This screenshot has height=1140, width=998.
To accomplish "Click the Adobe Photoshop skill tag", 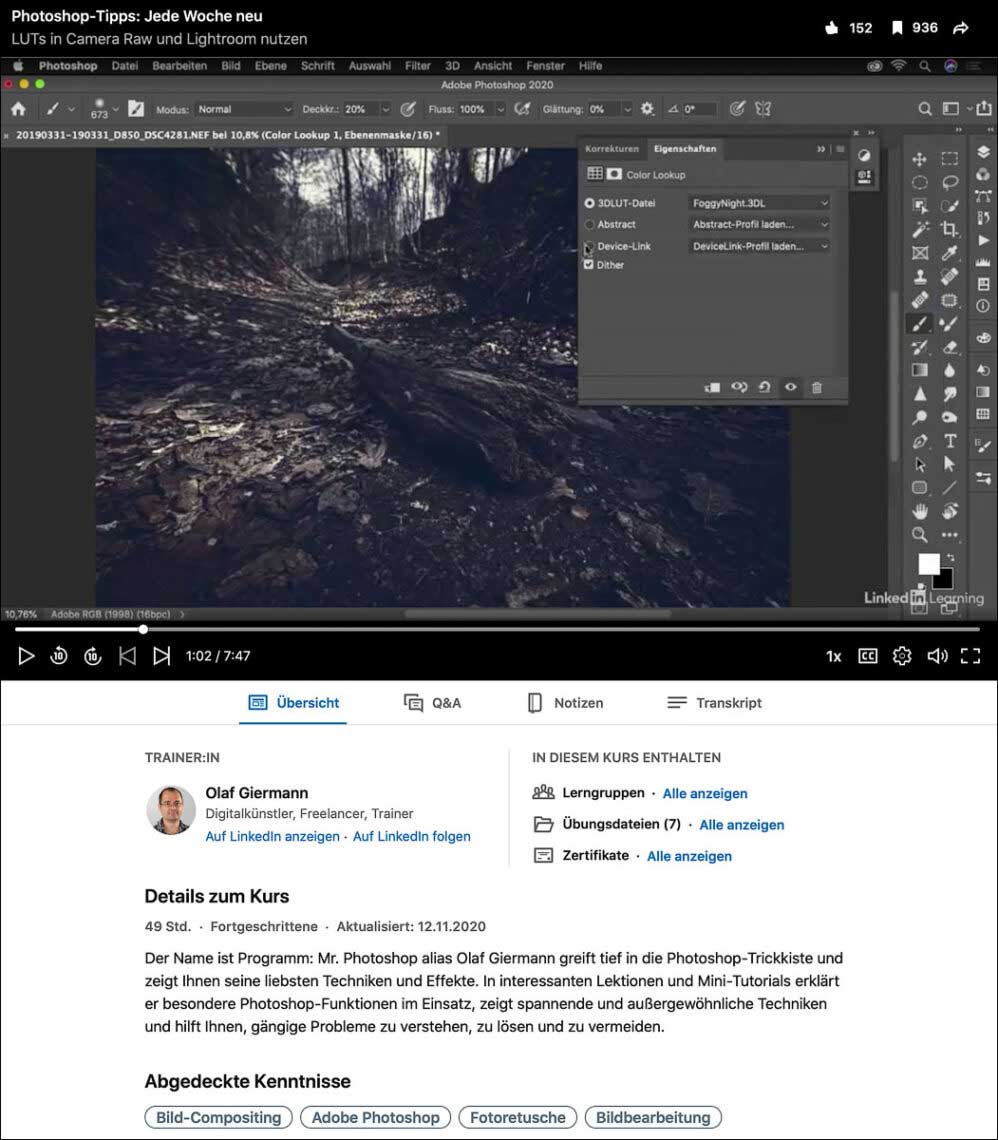I will 375,1117.
